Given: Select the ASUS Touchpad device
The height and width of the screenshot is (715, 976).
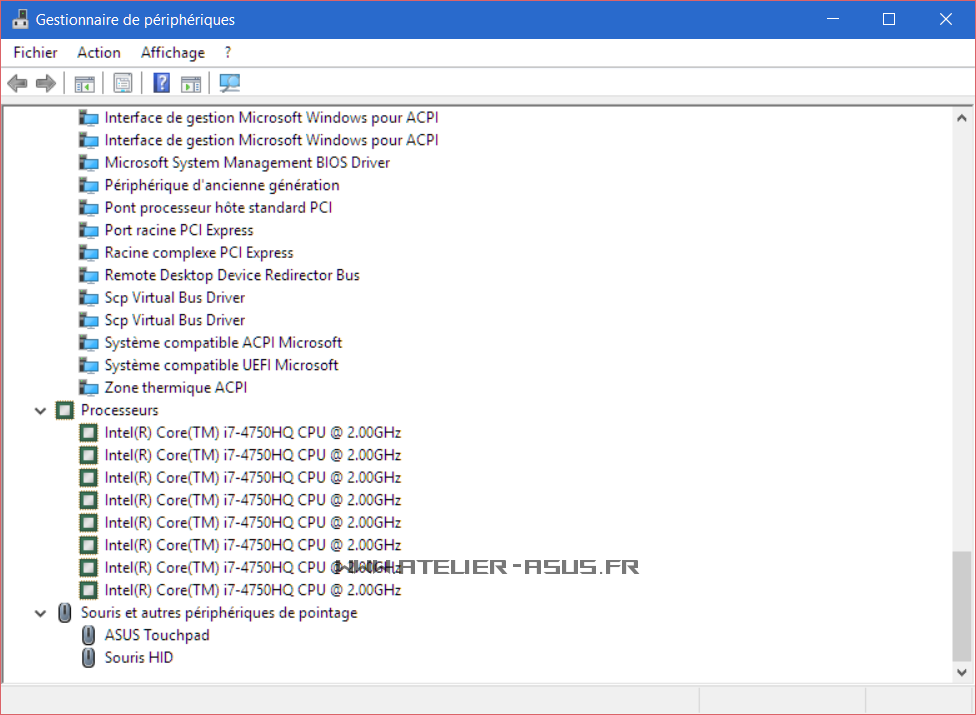Looking at the screenshot, I should tap(156, 635).
